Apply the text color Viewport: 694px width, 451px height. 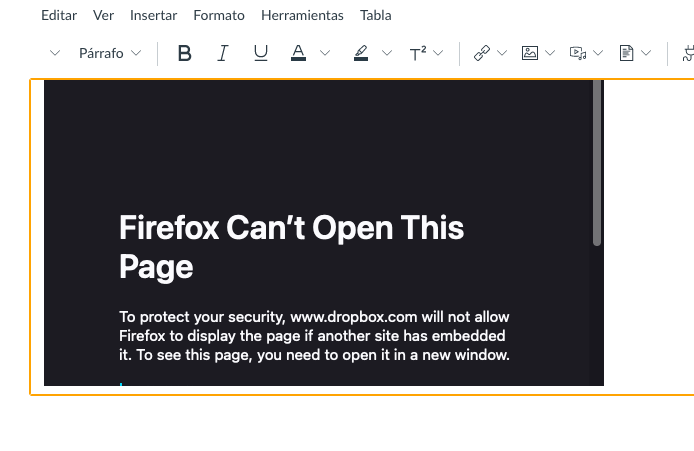coord(298,53)
